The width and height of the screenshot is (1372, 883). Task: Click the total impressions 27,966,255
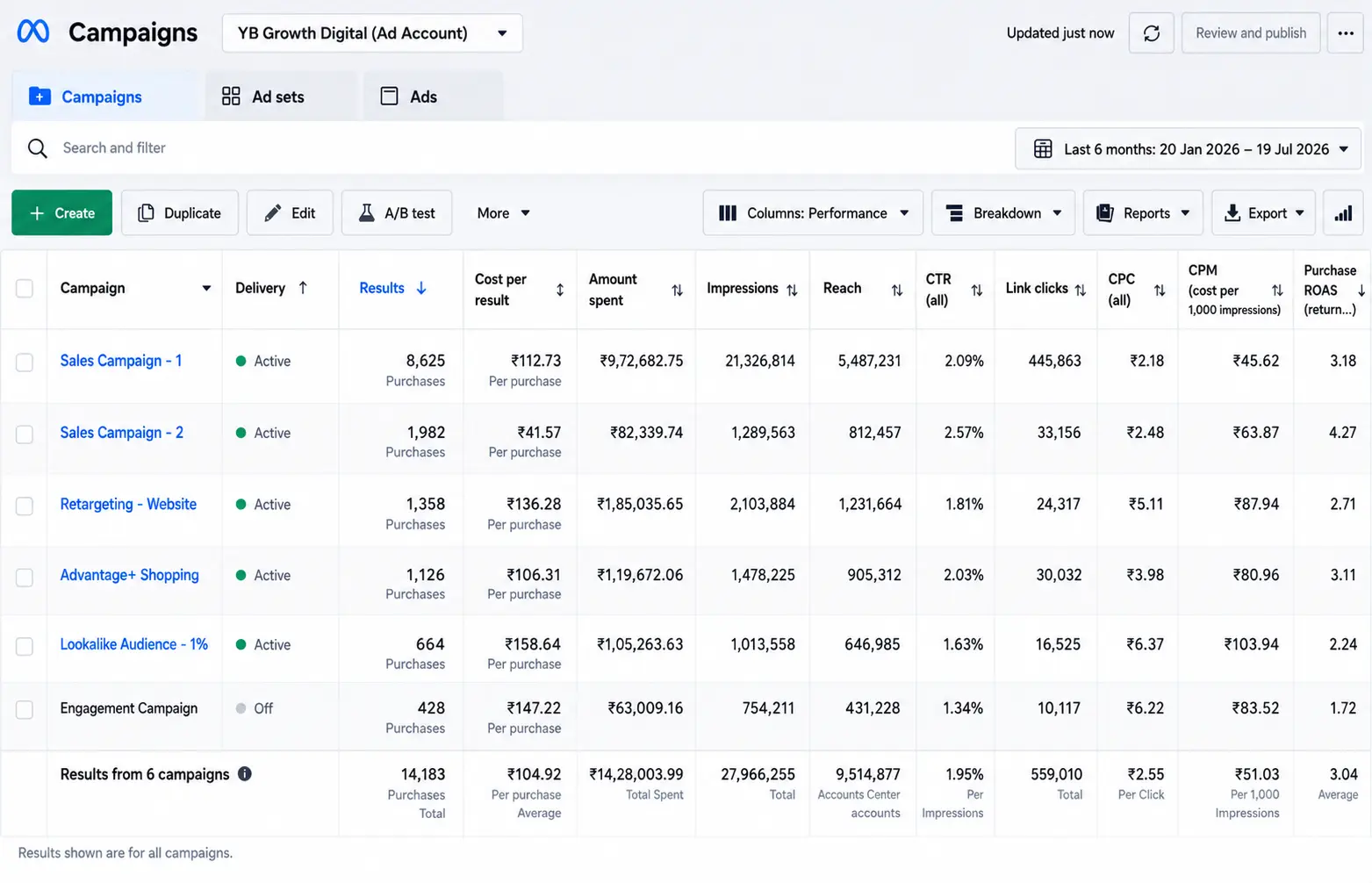pos(758,774)
